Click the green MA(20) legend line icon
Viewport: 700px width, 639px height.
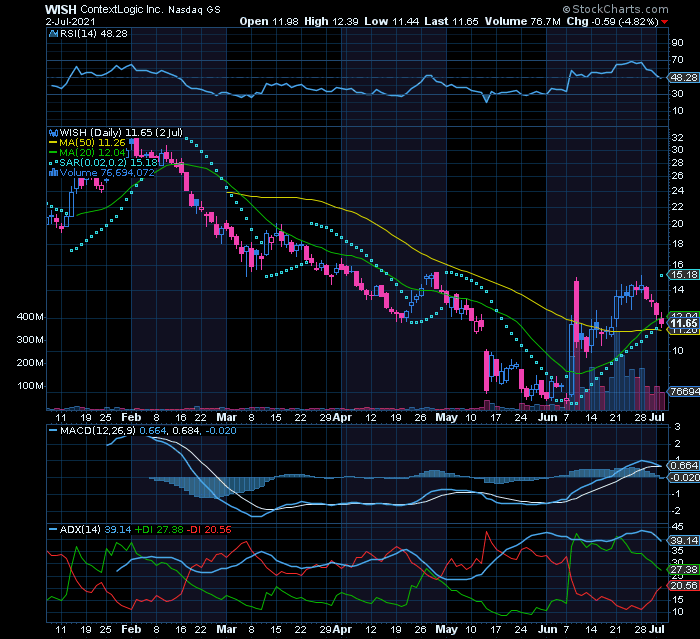pos(51,152)
